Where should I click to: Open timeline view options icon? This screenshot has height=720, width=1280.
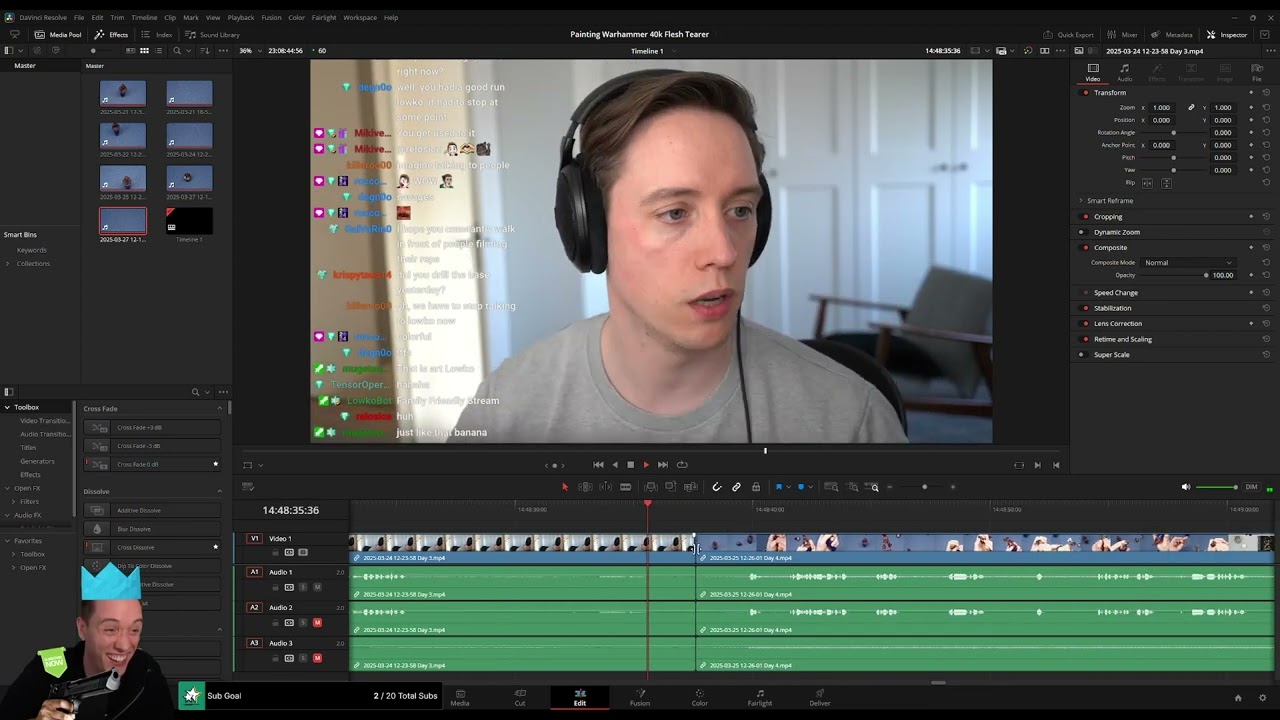click(x=248, y=487)
